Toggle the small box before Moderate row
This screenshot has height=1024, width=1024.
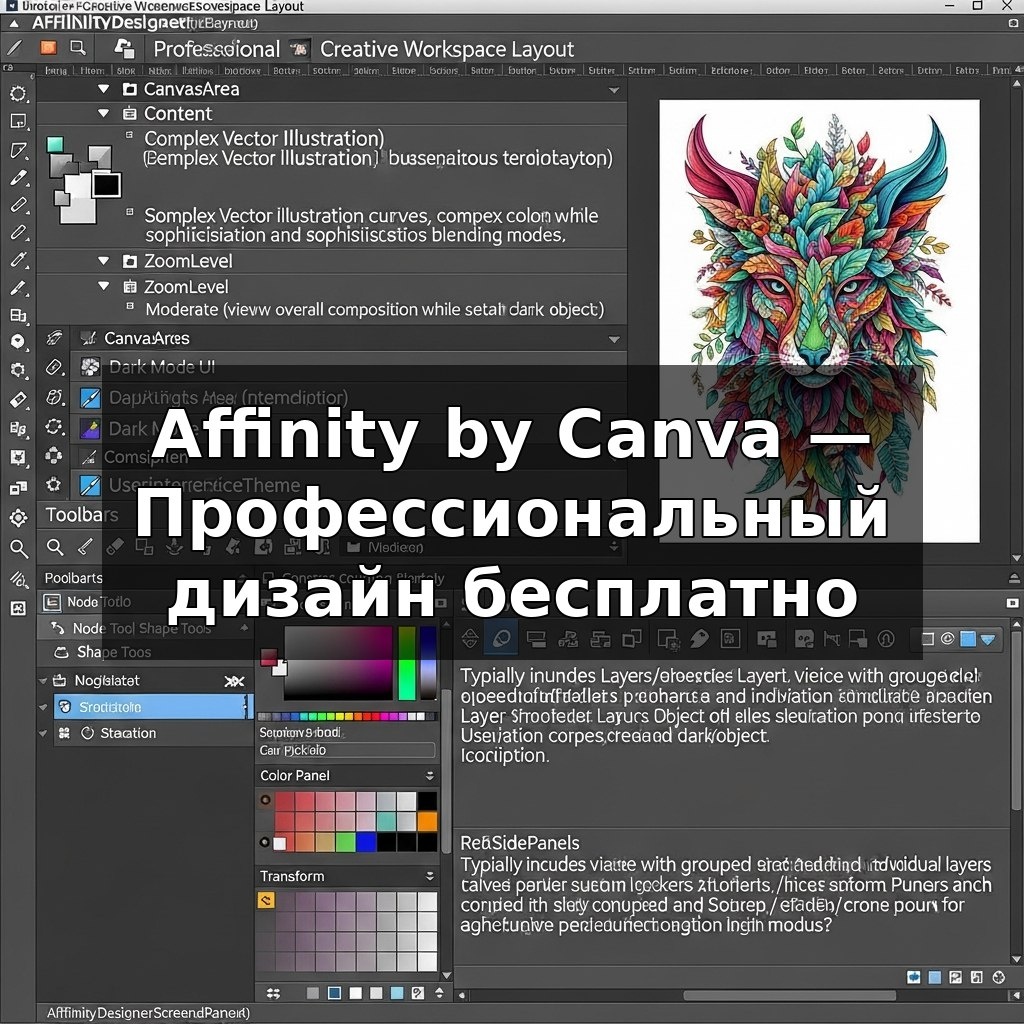tap(130, 305)
